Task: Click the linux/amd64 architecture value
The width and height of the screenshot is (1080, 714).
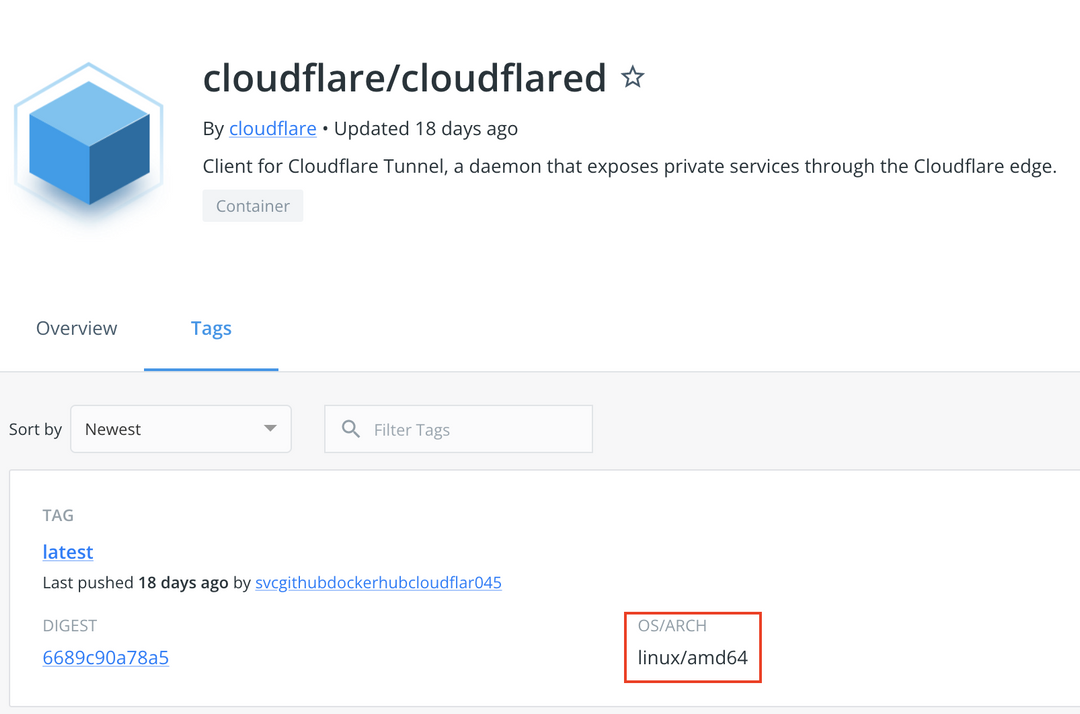Action: (x=692, y=658)
